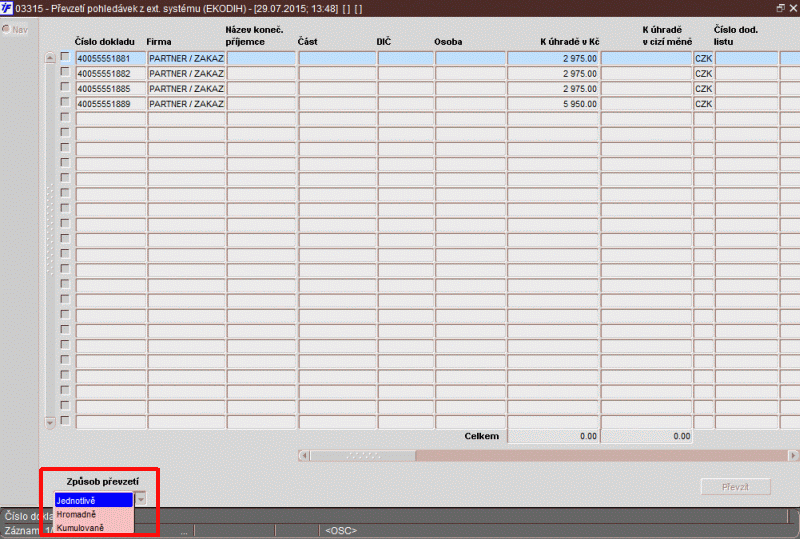The height and width of the screenshot is (539, 800).
Task: Select cell with document number 40055551882
Action: pyautogui.click(x=111, y=74)
